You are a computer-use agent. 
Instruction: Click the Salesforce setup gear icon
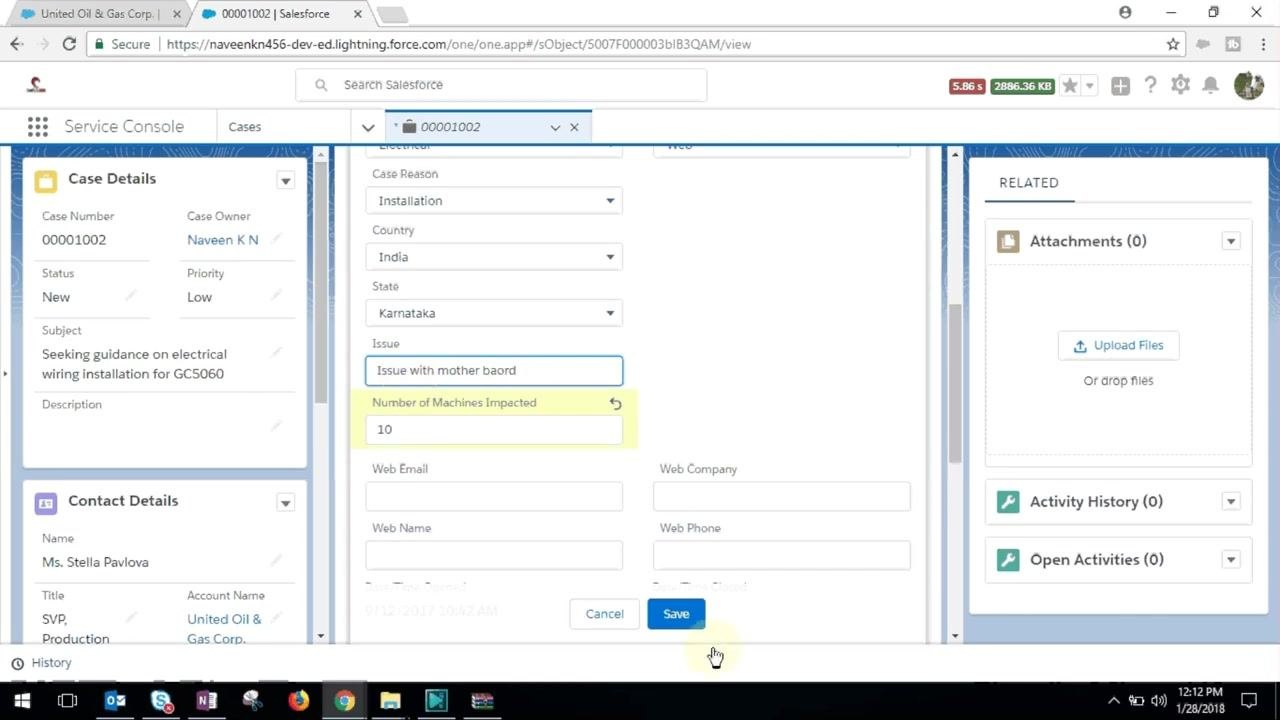pyautogui.click(x=1180, y=85)
